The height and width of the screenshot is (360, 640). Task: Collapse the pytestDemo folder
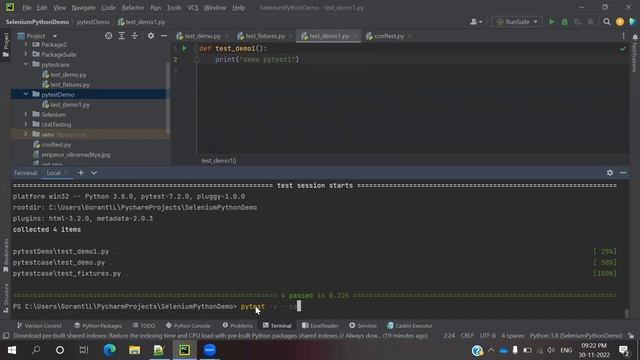(26, 94)
